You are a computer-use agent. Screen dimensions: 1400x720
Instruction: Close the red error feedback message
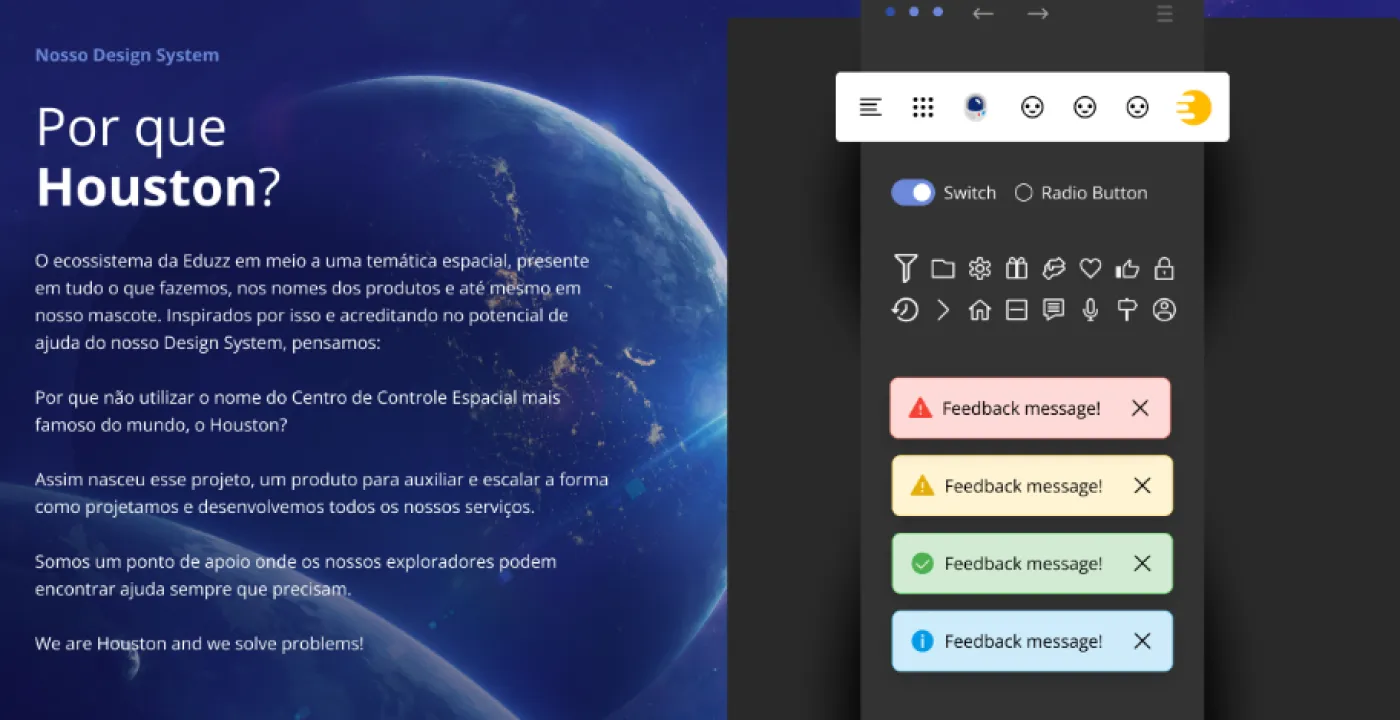click(x=1140, y=408)
